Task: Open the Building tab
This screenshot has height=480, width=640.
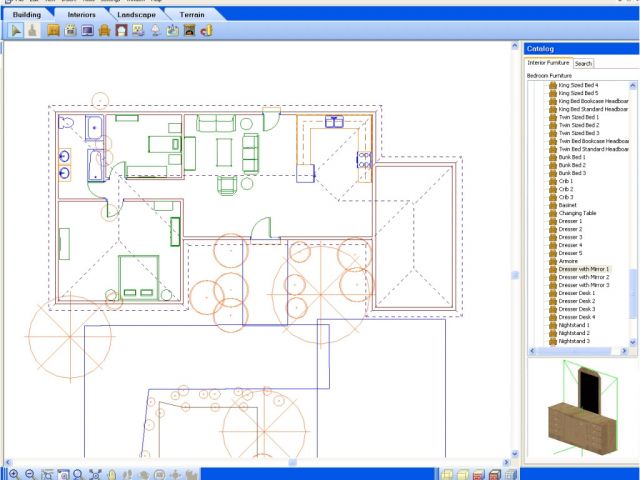Action: 27,16
